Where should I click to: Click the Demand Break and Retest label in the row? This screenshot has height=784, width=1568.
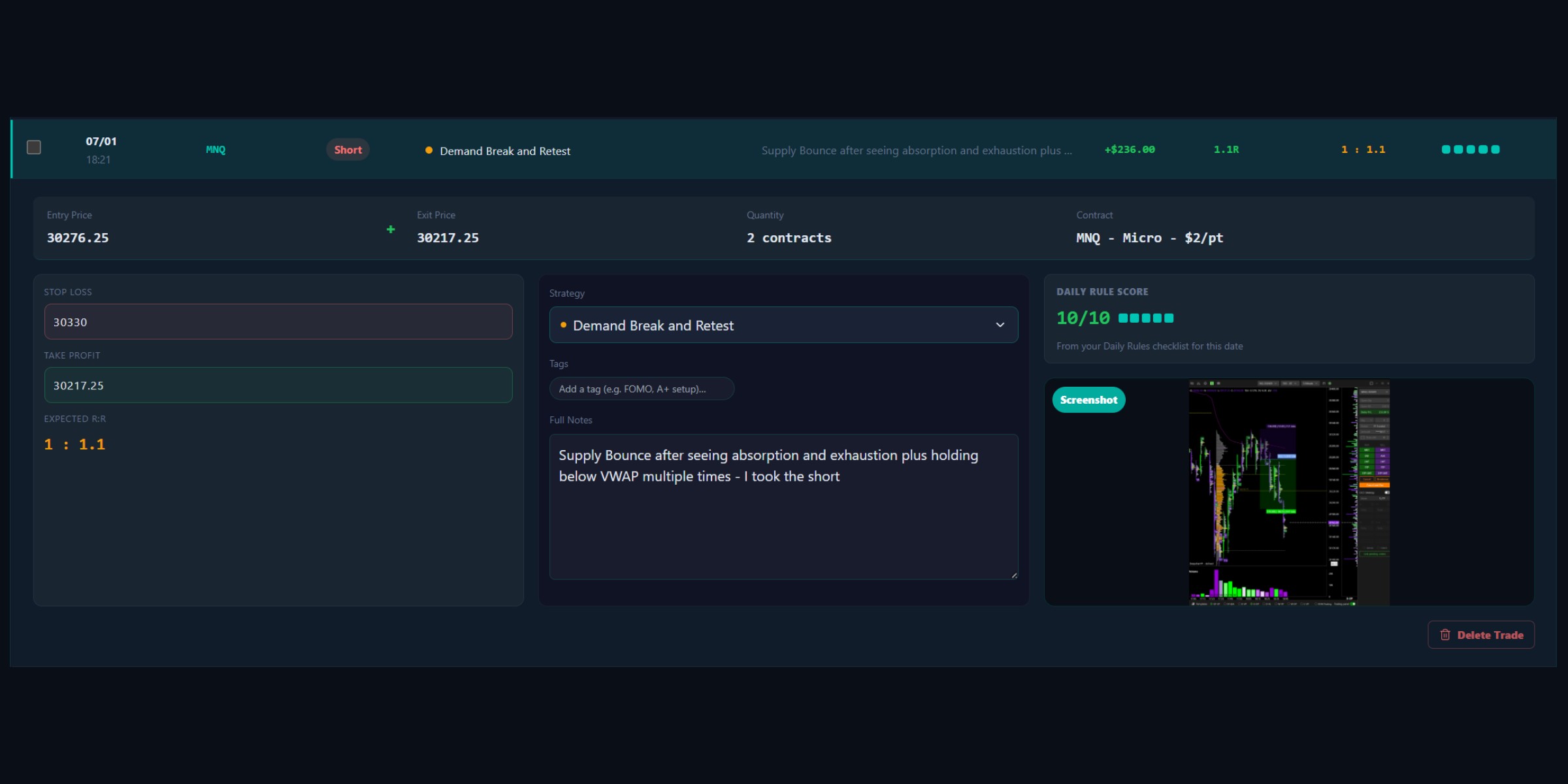tap(505, 151)
